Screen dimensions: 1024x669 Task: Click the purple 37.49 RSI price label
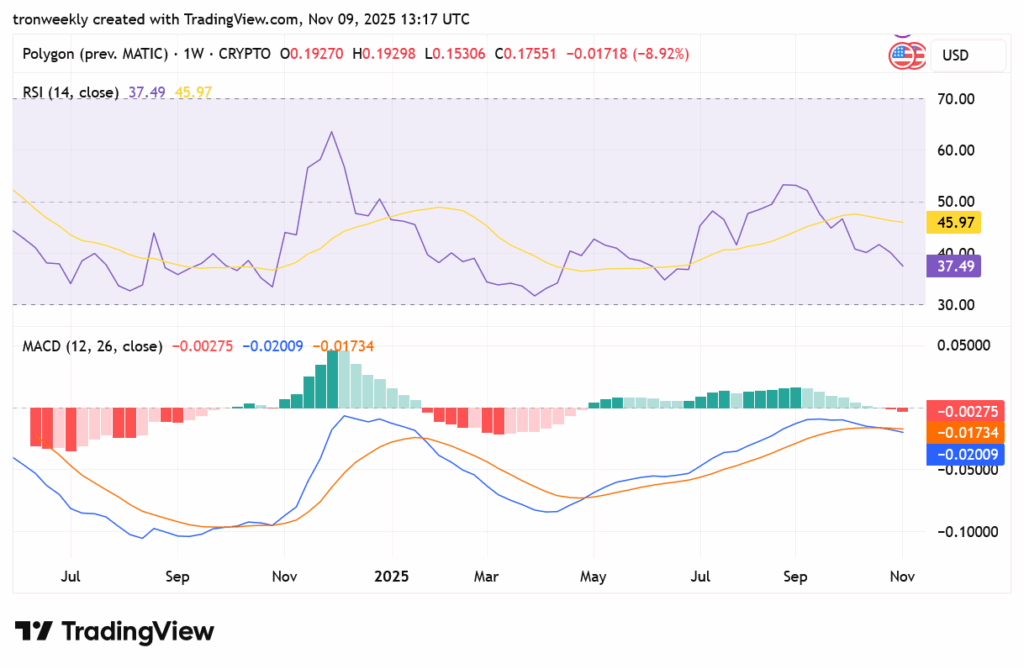pos(957,265)
